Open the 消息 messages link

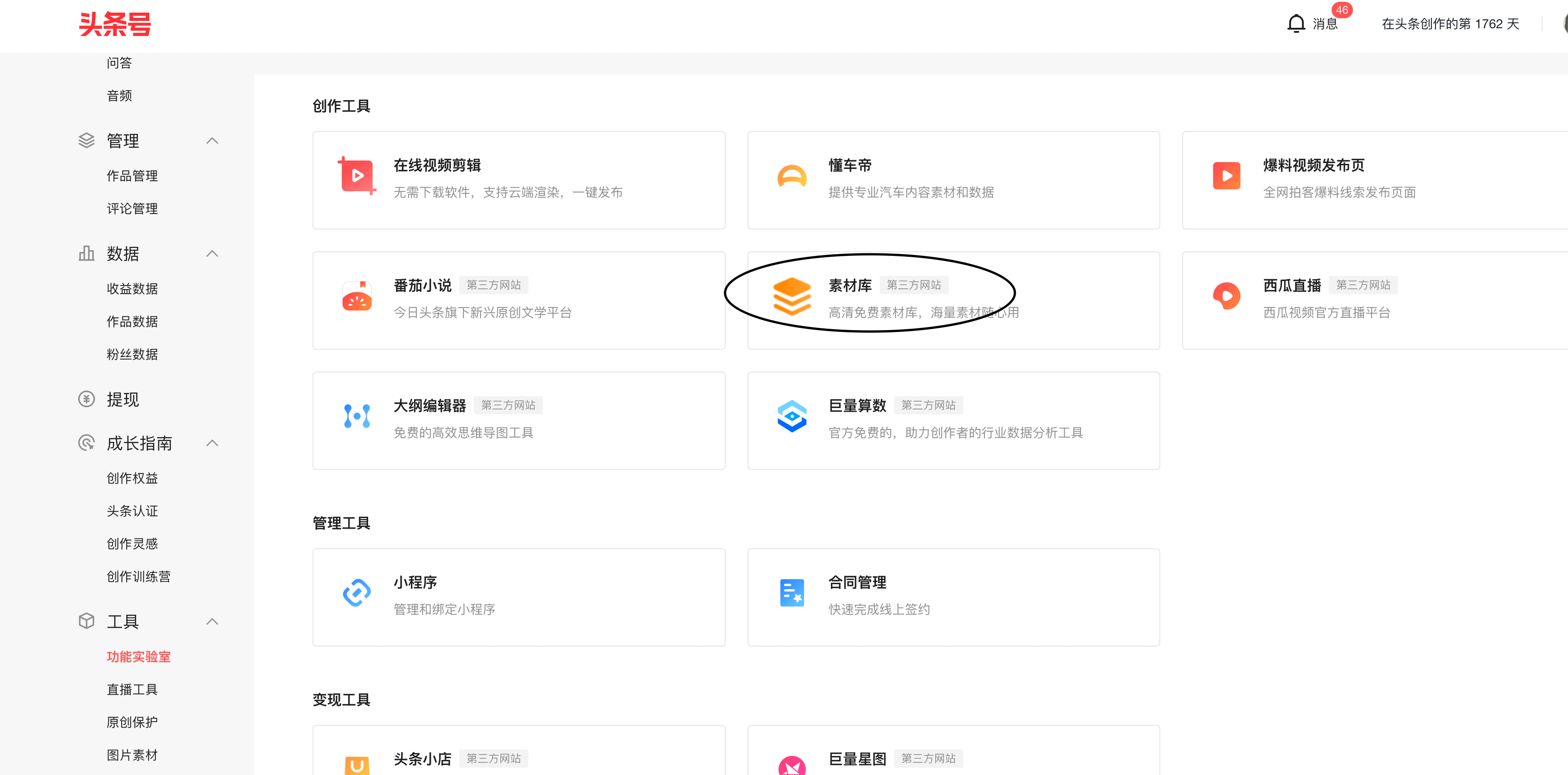point(1325,24)
